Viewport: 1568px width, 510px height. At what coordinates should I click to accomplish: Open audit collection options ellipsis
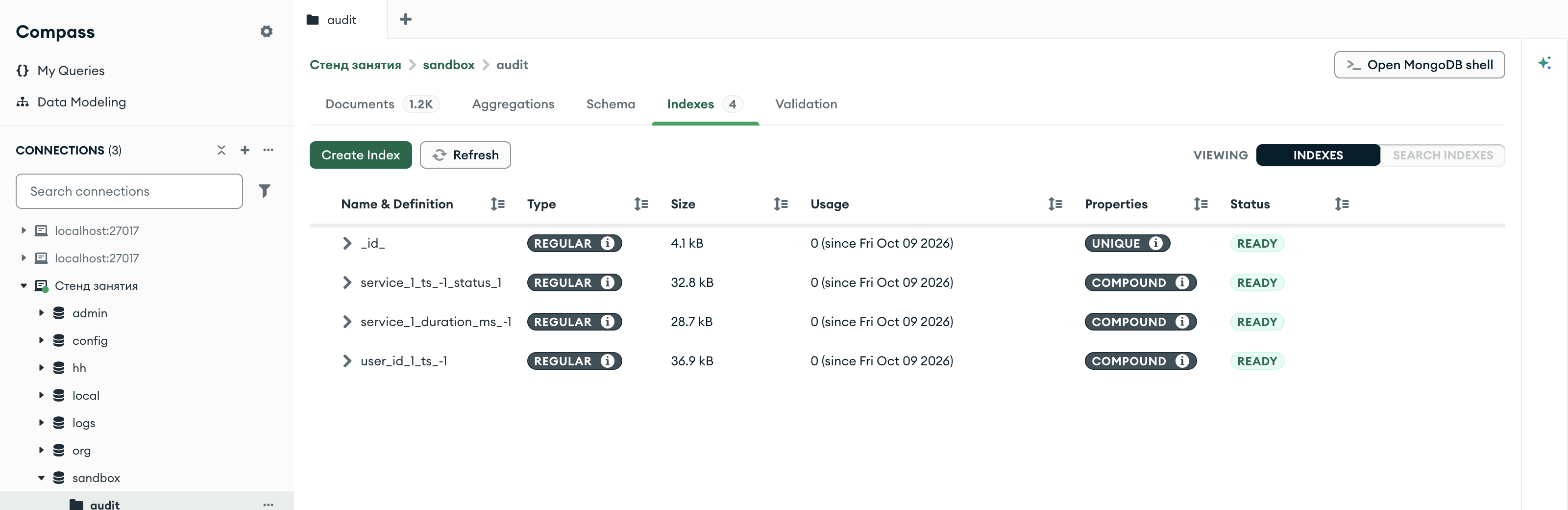(x=269, y=505)
